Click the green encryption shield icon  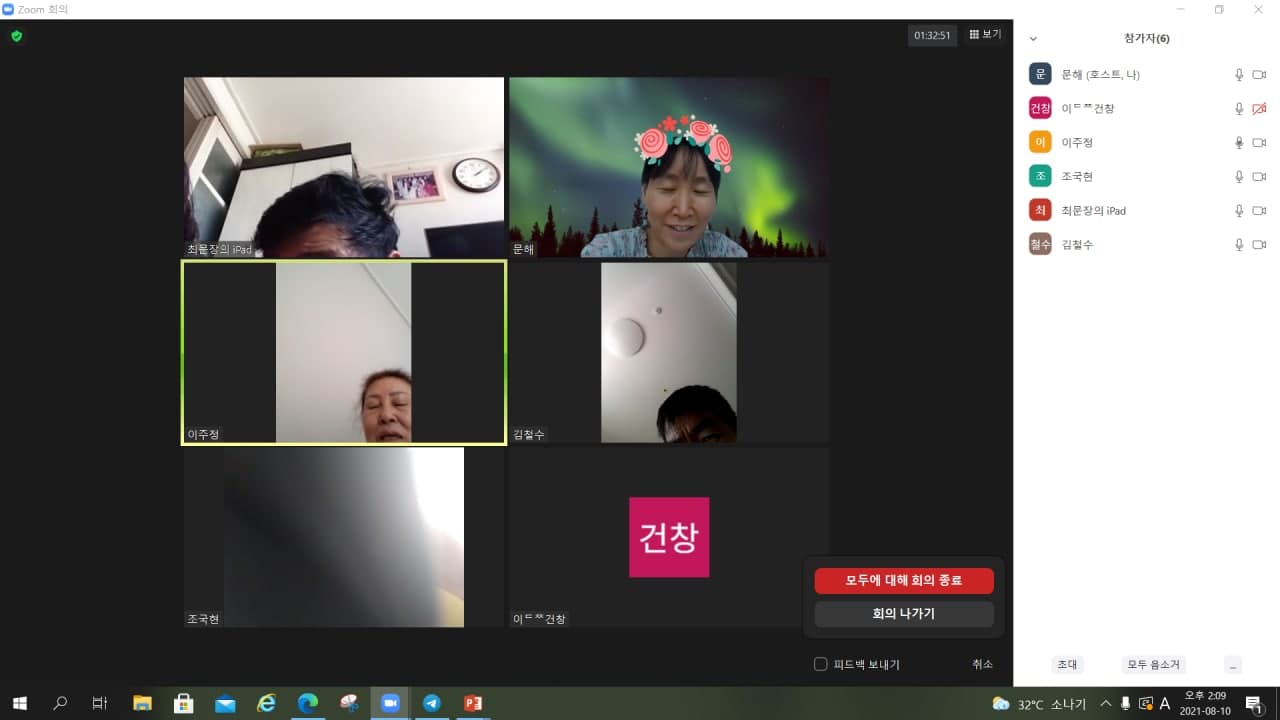tap(16, 36)
